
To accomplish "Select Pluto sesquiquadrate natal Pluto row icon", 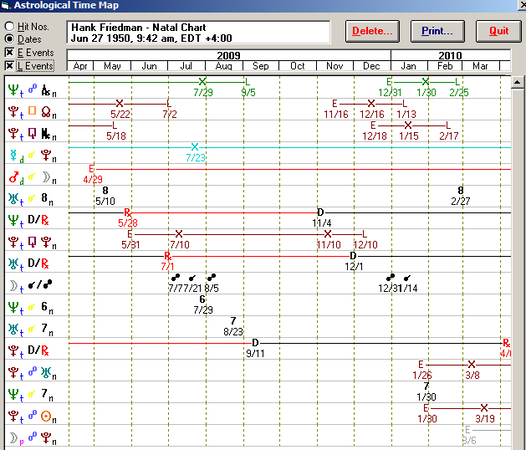I will 32,242.
